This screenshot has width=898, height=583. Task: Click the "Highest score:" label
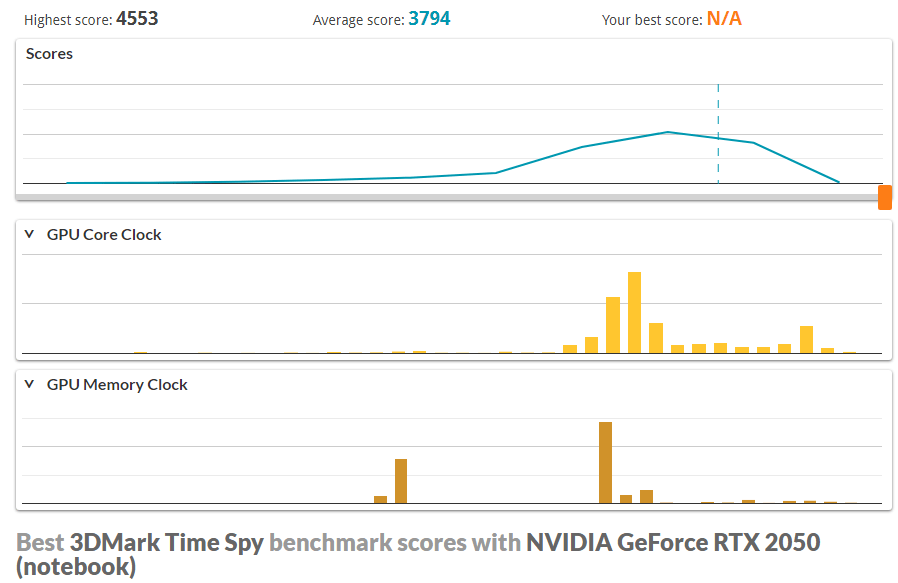(x=68, y=20)
